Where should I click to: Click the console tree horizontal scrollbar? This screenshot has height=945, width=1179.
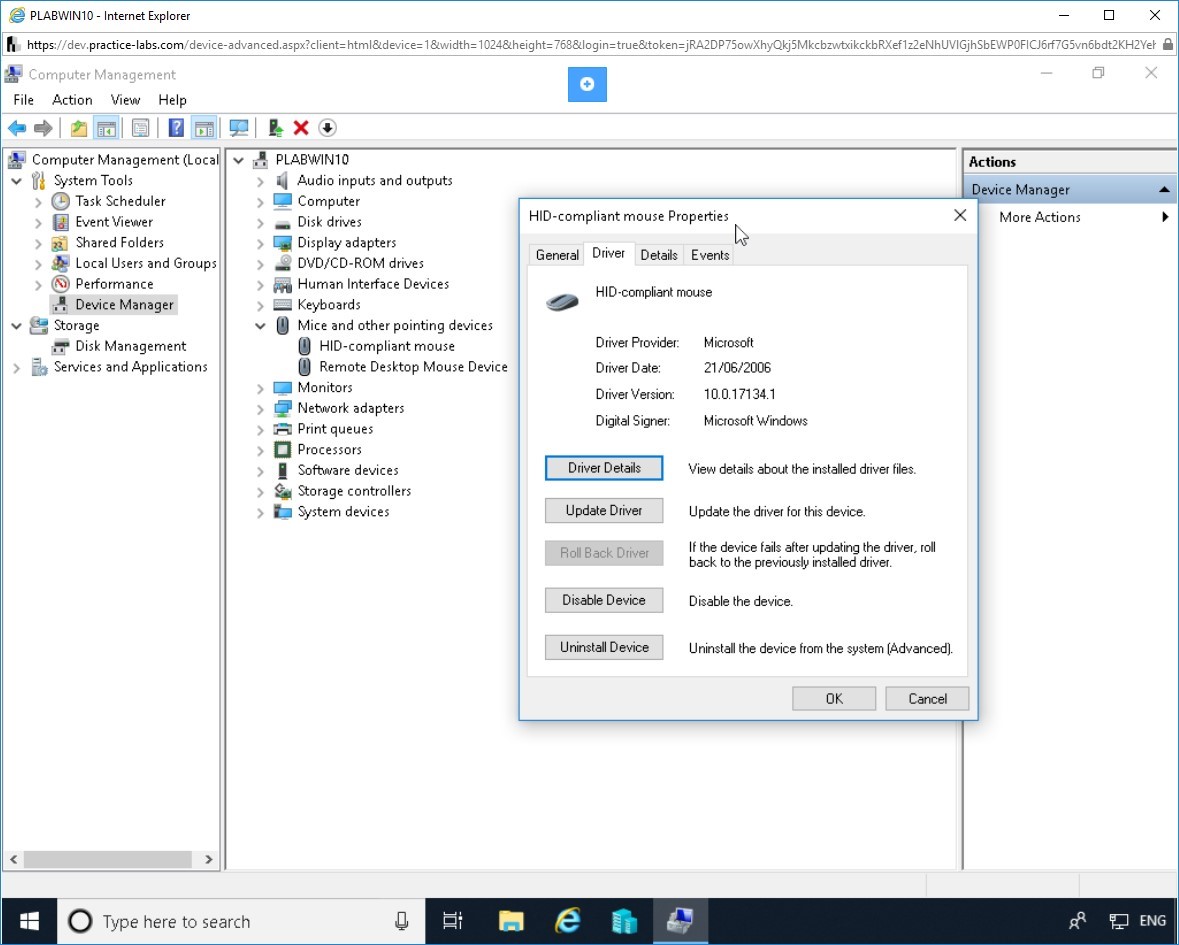click(110, 859)
